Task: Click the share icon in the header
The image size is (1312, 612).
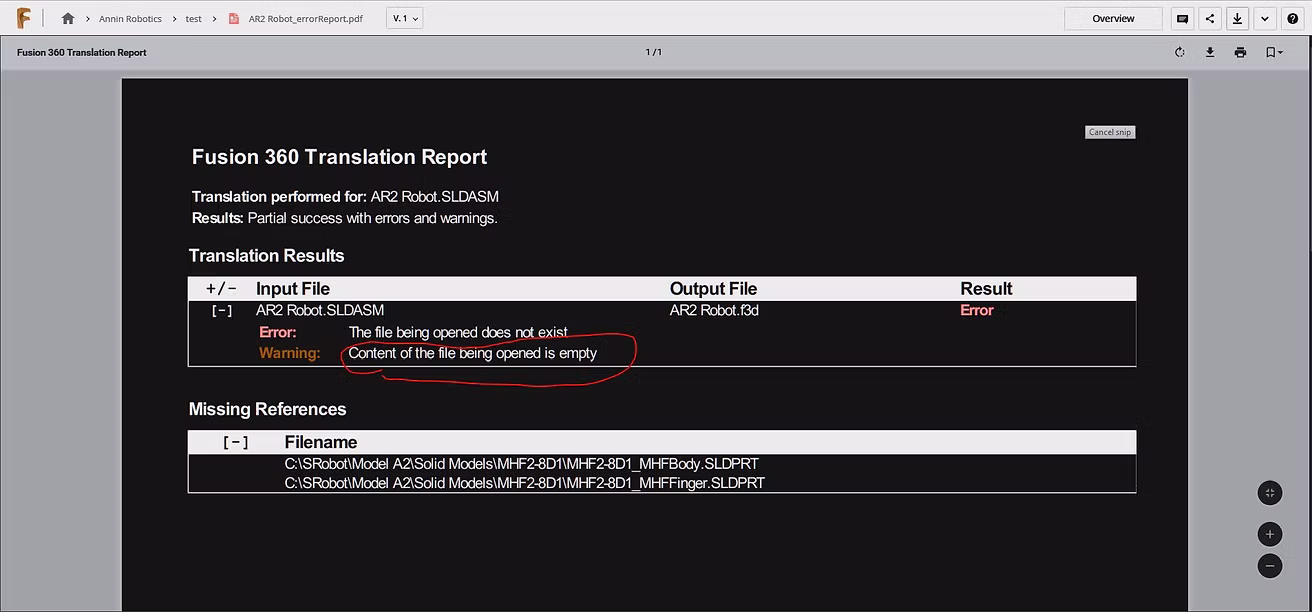Action: click(x=1210, y=19)
